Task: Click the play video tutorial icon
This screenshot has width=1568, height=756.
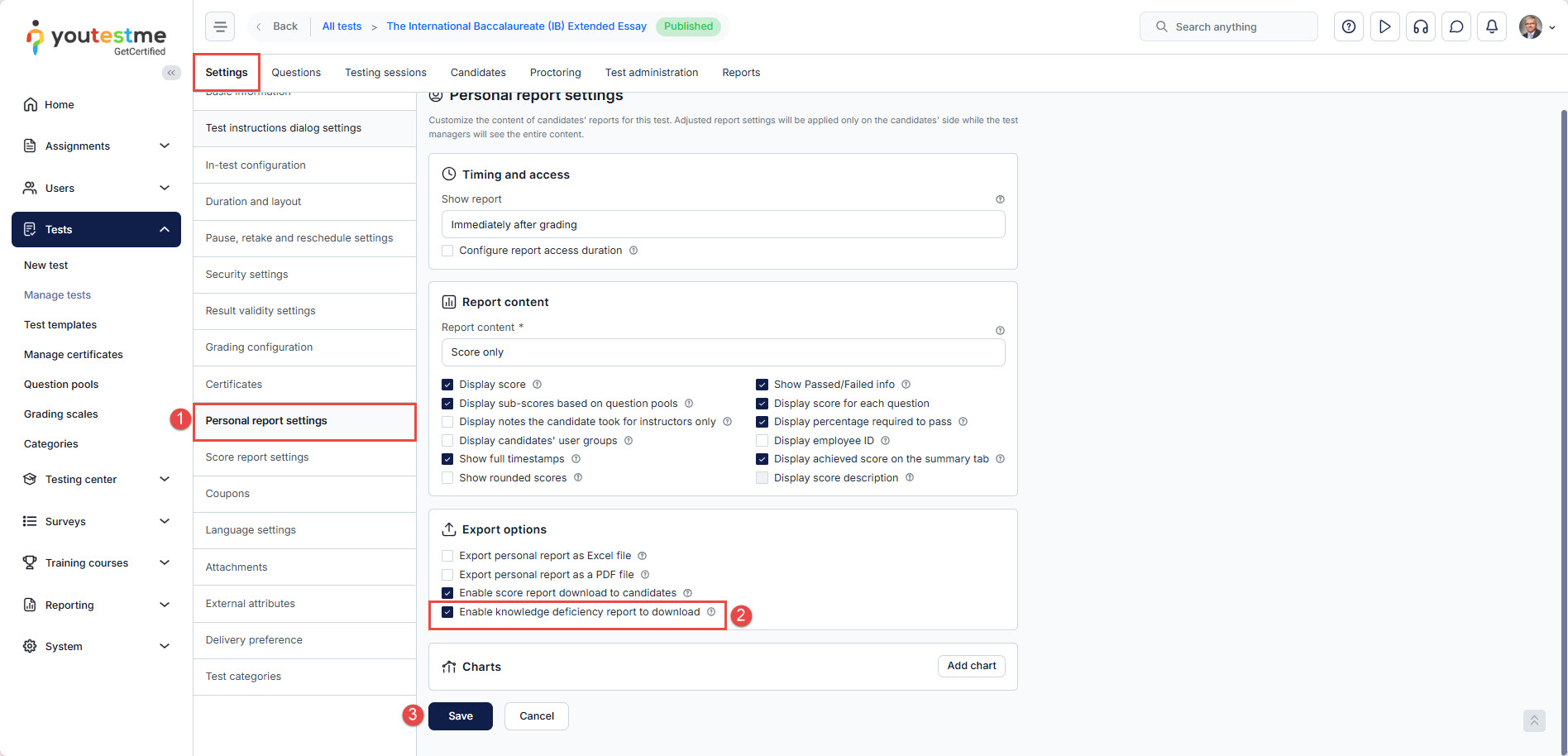Action: 1384,26
